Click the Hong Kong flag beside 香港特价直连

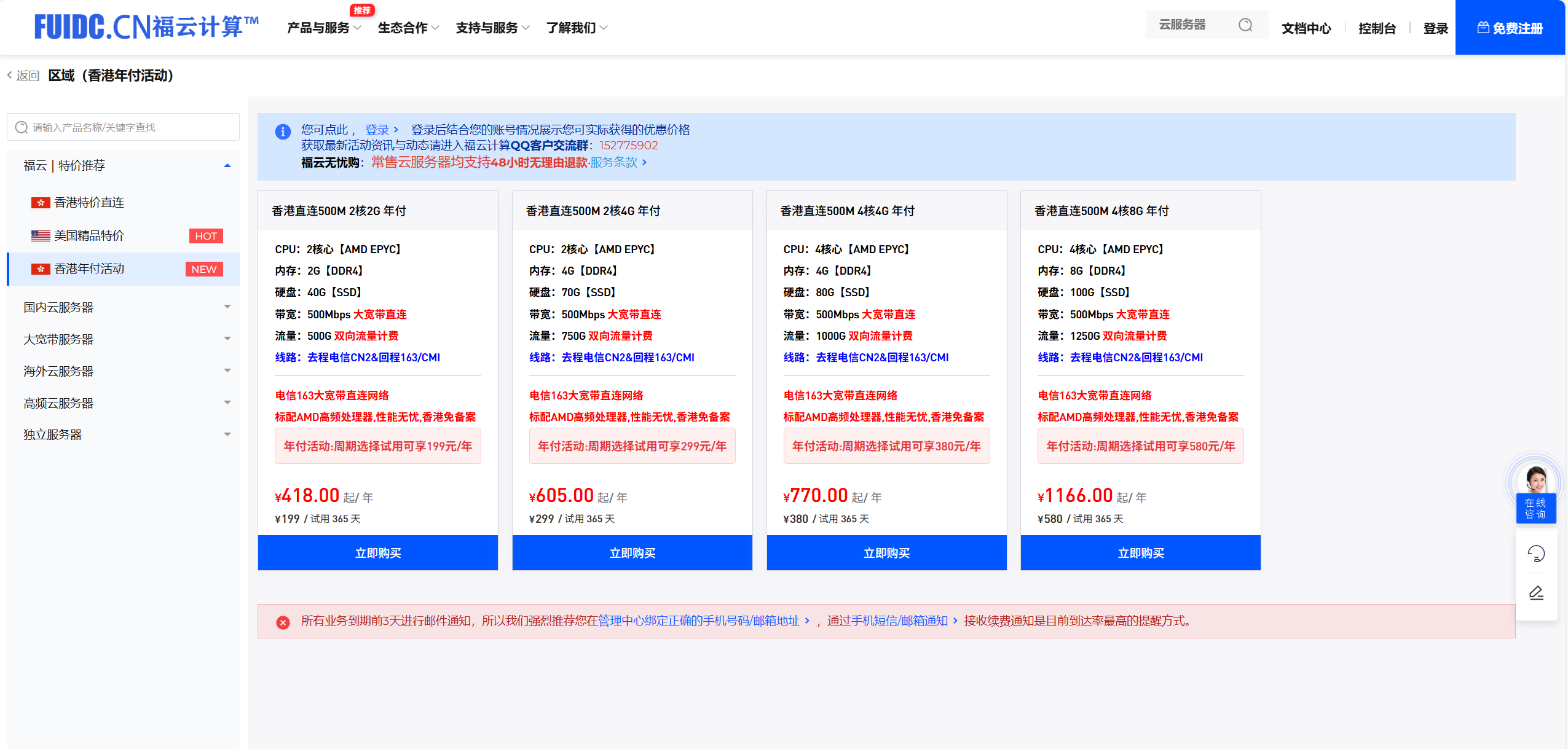tap(41, 203)
